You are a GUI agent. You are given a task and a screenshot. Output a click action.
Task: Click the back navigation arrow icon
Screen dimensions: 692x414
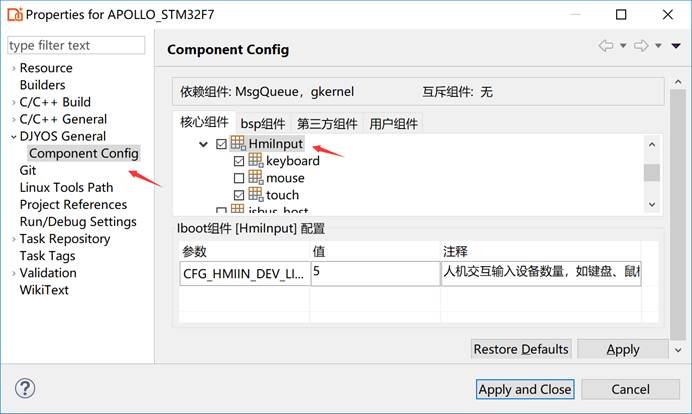(606, 46)
